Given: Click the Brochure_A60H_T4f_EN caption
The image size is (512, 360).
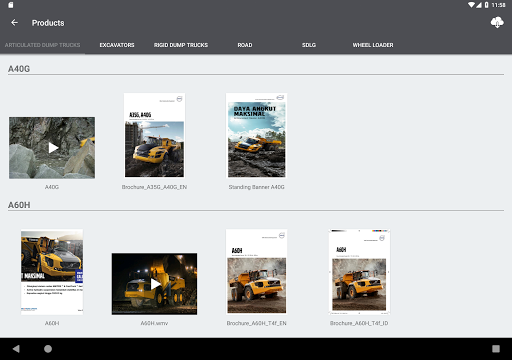Looking at the screenshot, I should [x=257, y=323].
